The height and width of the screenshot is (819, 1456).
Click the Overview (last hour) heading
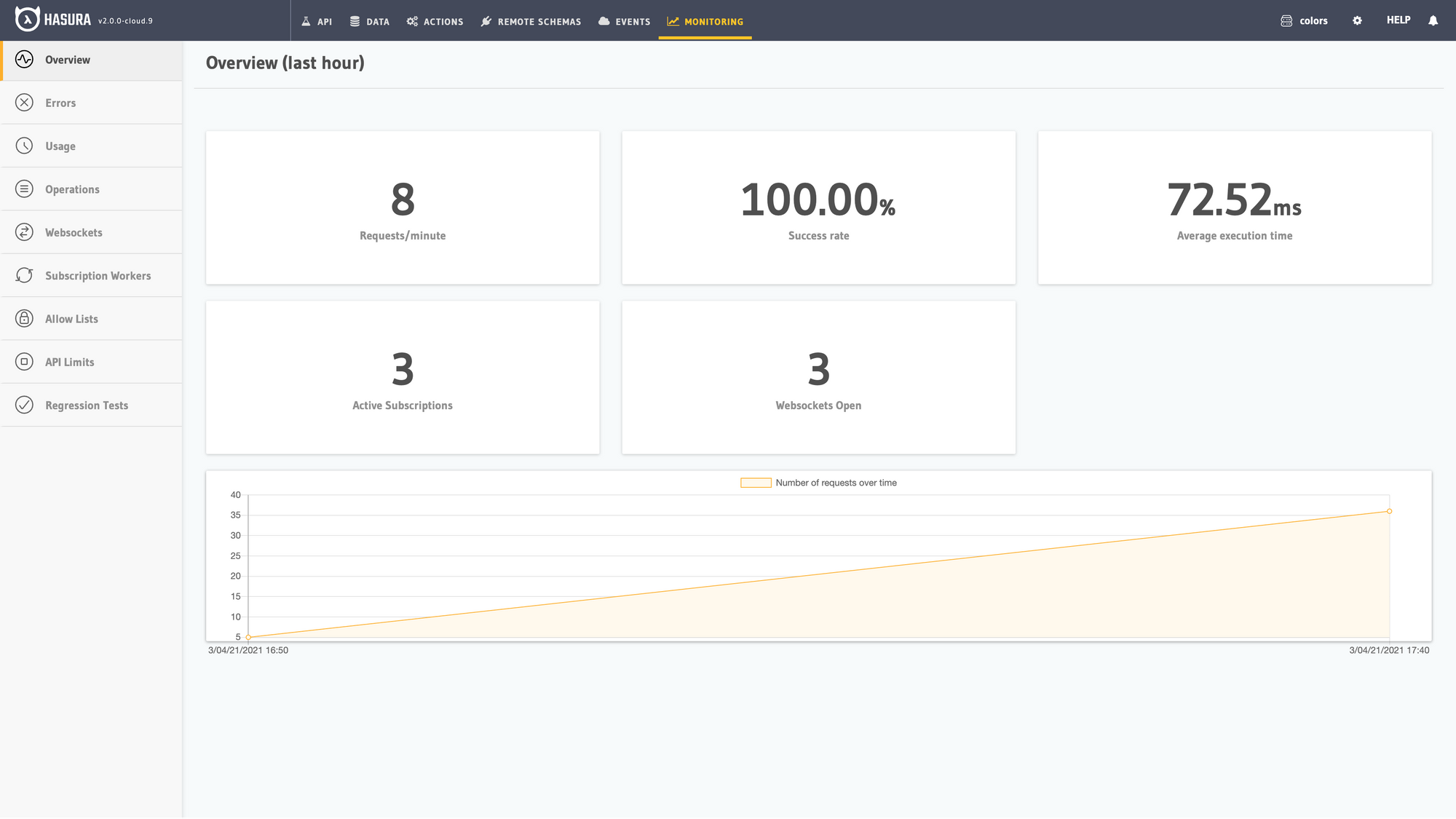pyautogui.click(x=285, y=63)
